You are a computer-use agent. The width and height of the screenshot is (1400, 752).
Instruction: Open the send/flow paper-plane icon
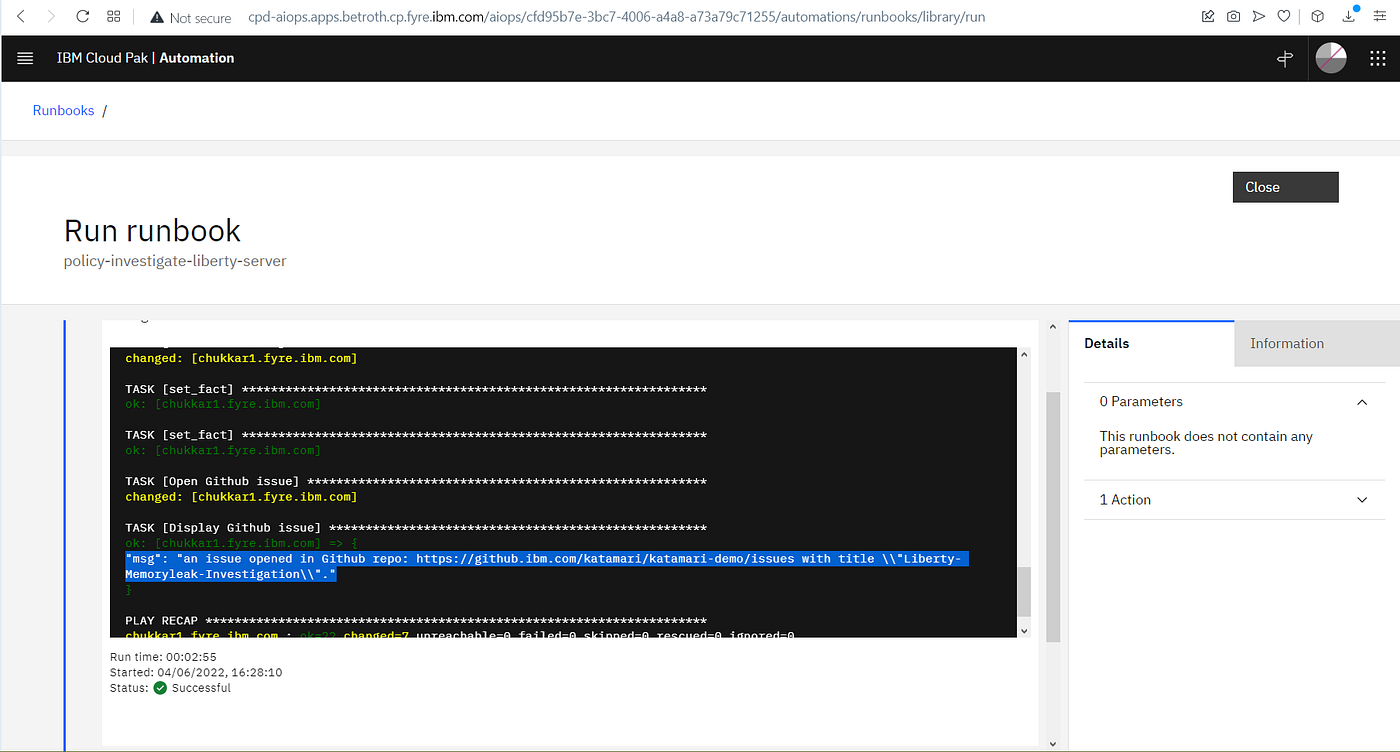(x=1259, y=17)
